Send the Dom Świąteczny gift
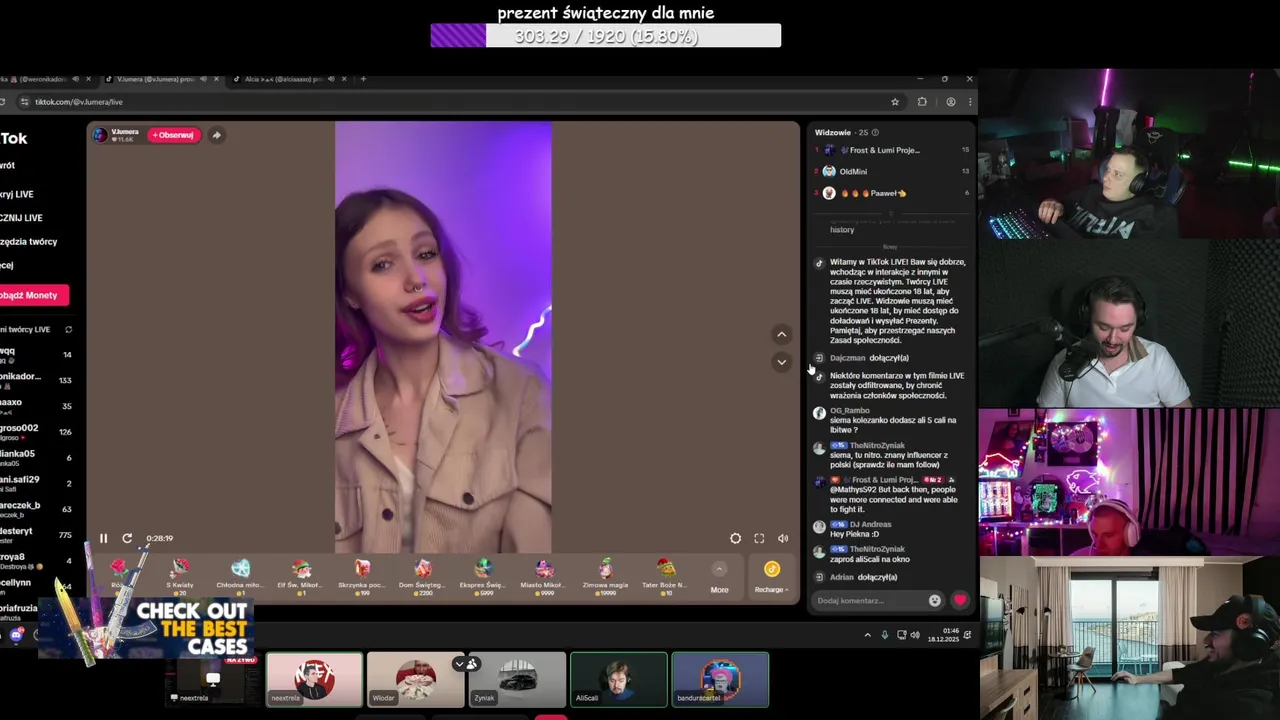The image size is (1280, 720). pyautogui.click(x=423, y=575)
